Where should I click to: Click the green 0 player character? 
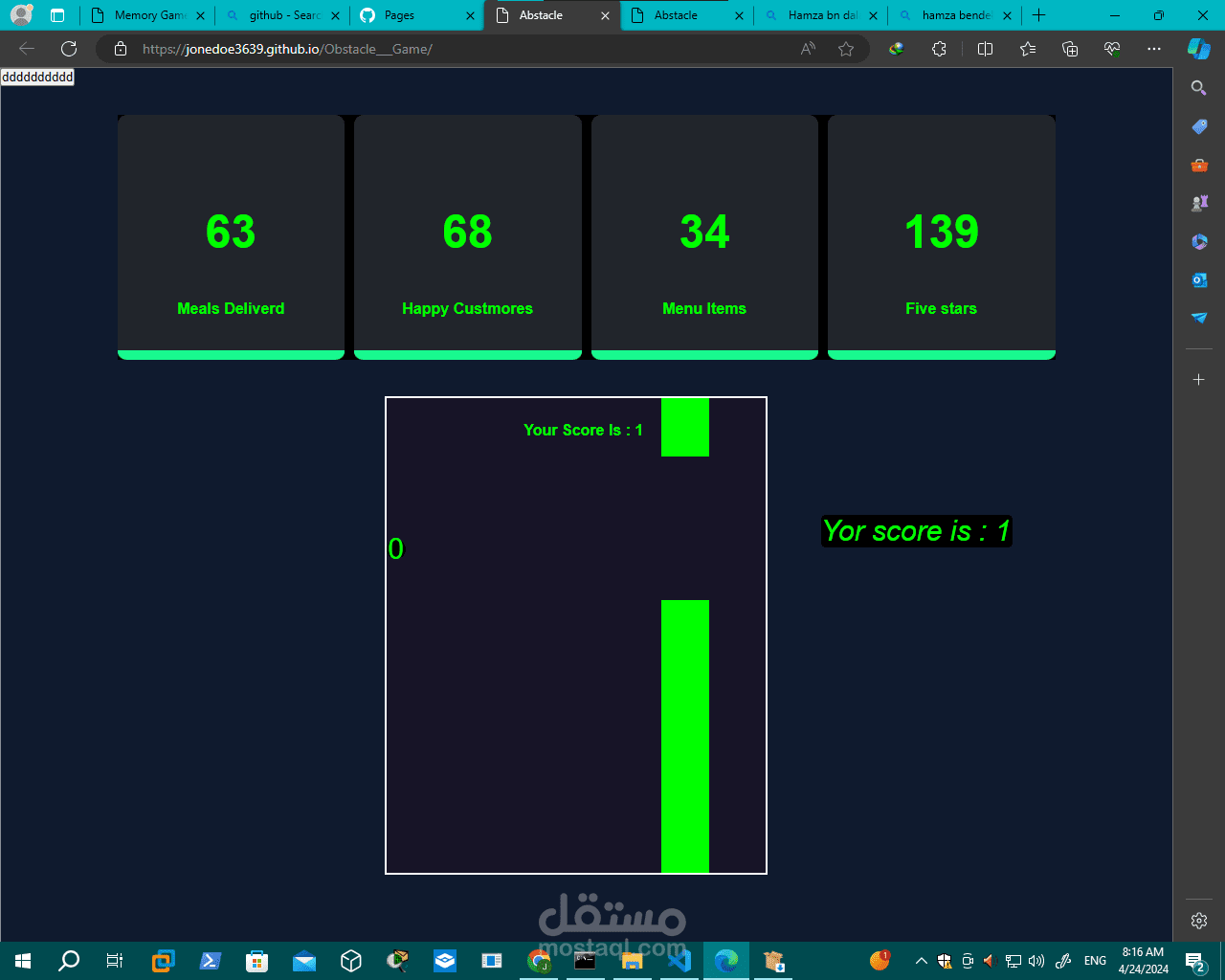point(396,549)
